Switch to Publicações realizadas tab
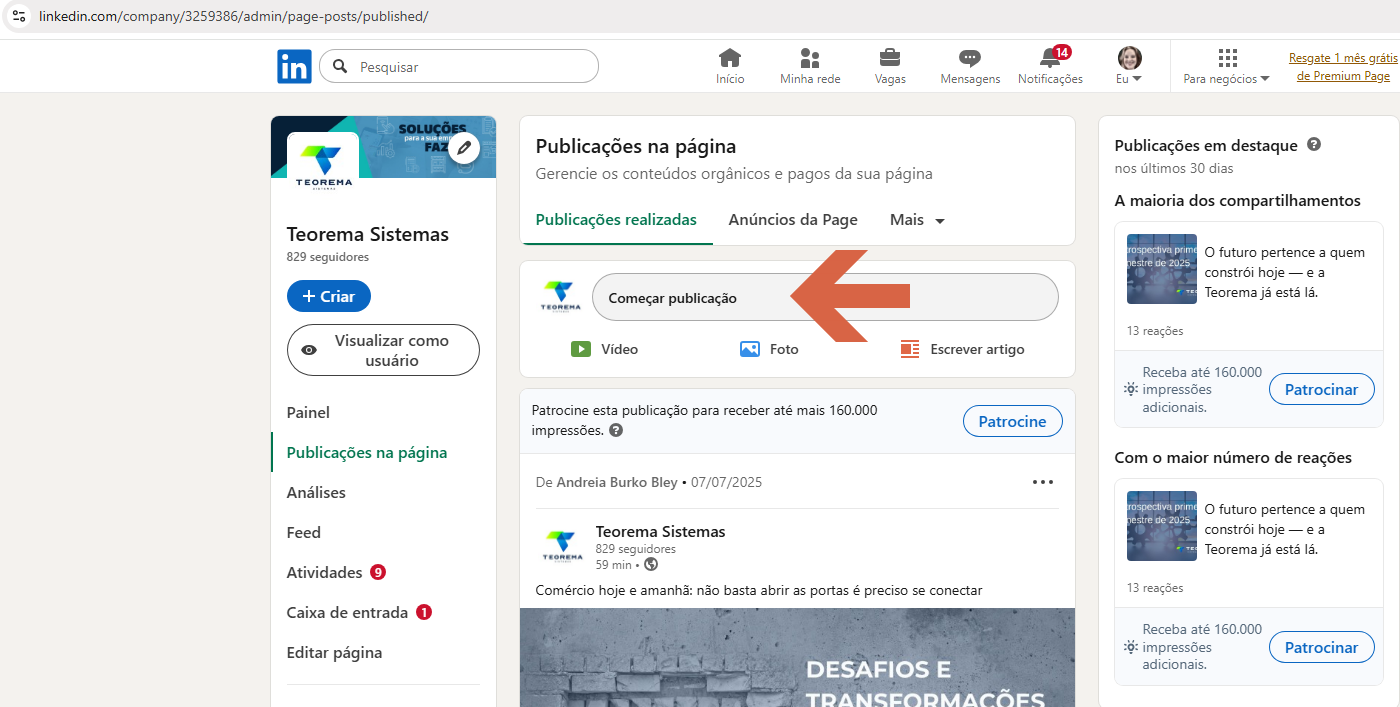The width and height of the screenshot is (1400, 707). [616, 220]
